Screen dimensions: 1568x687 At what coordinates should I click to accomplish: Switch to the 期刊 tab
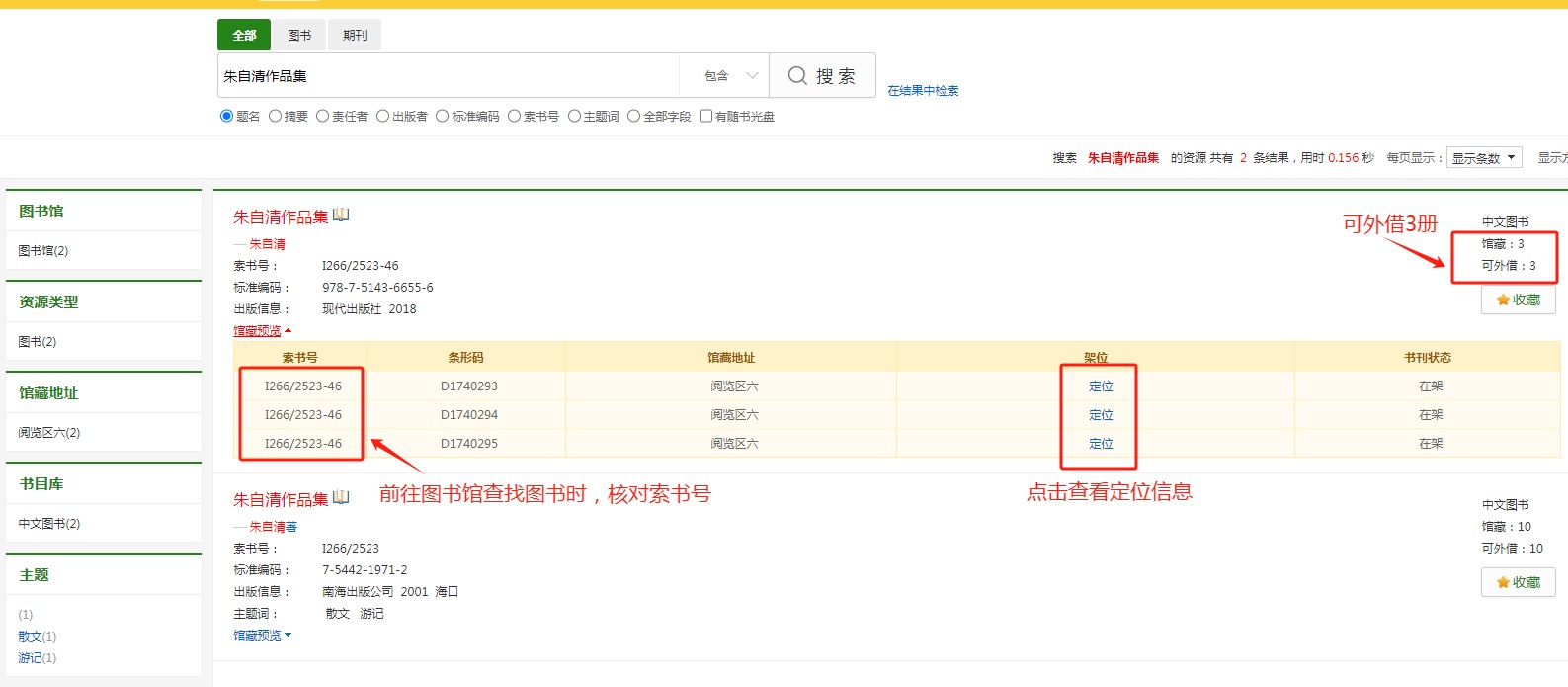click(355, 36)
